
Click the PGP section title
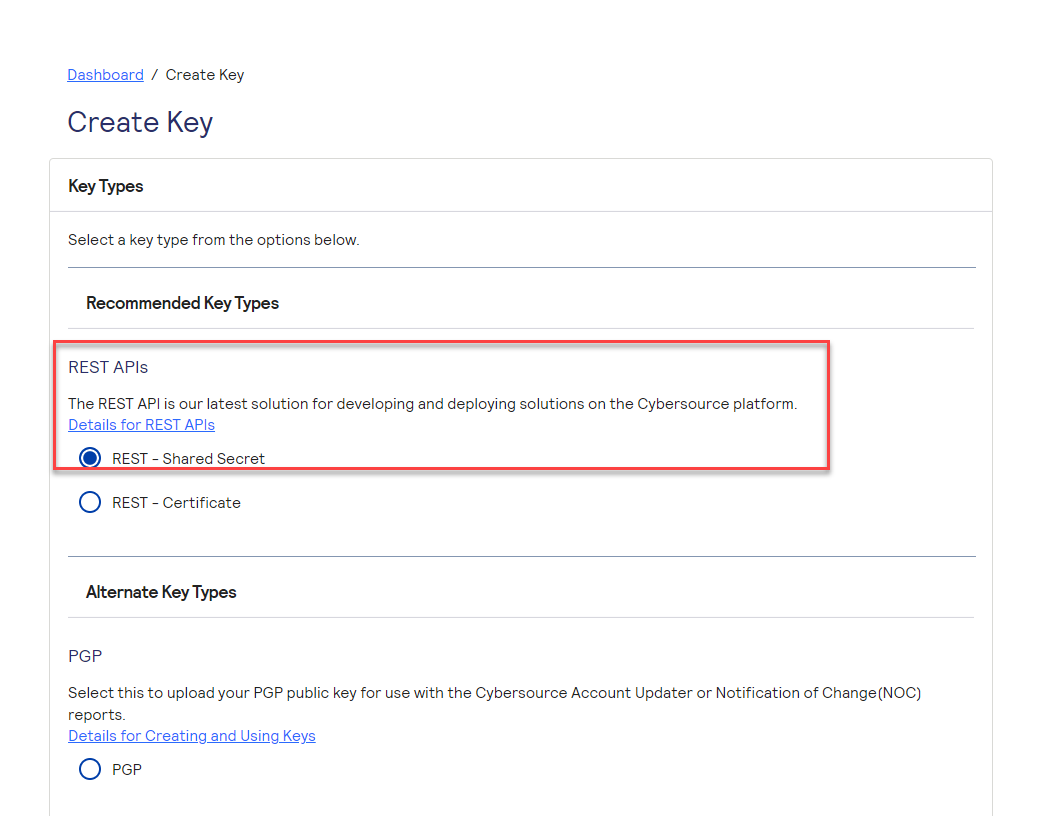[85, 656]
